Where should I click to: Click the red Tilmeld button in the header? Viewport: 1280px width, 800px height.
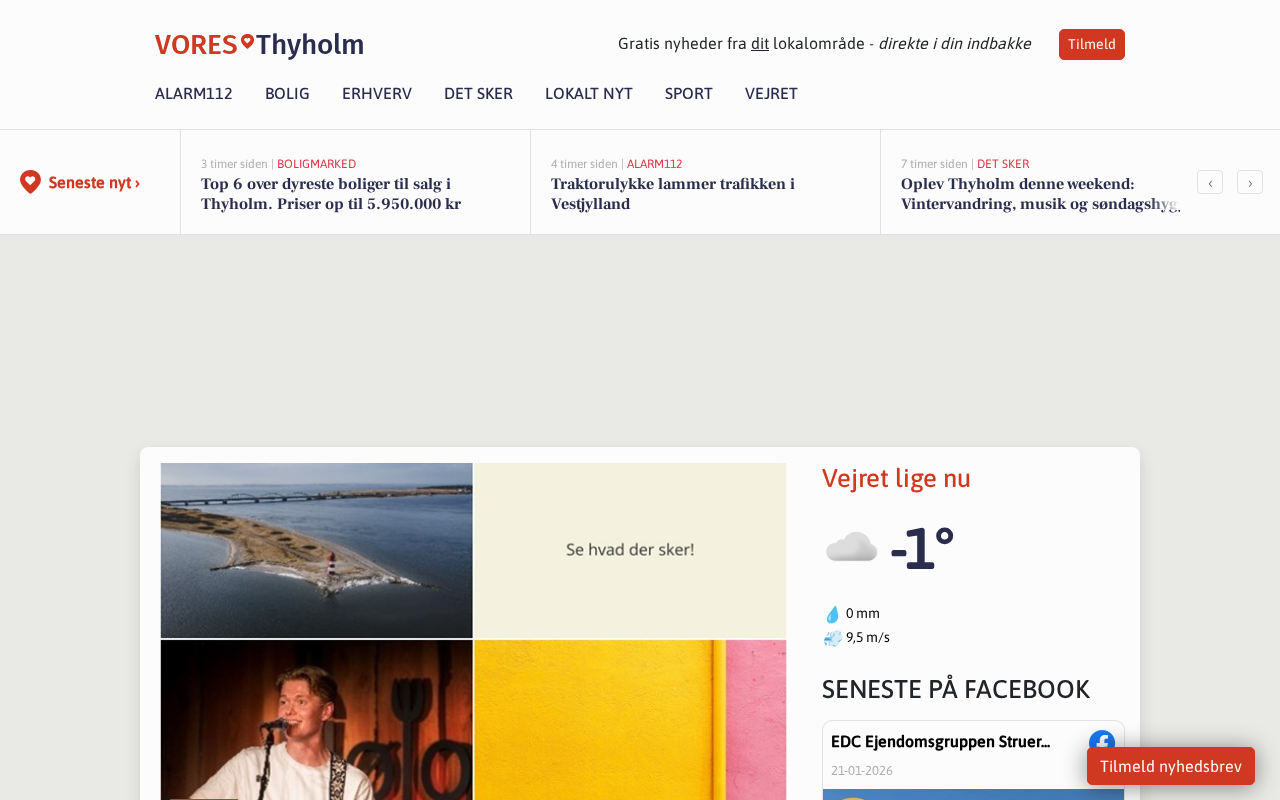point(1092,44)
